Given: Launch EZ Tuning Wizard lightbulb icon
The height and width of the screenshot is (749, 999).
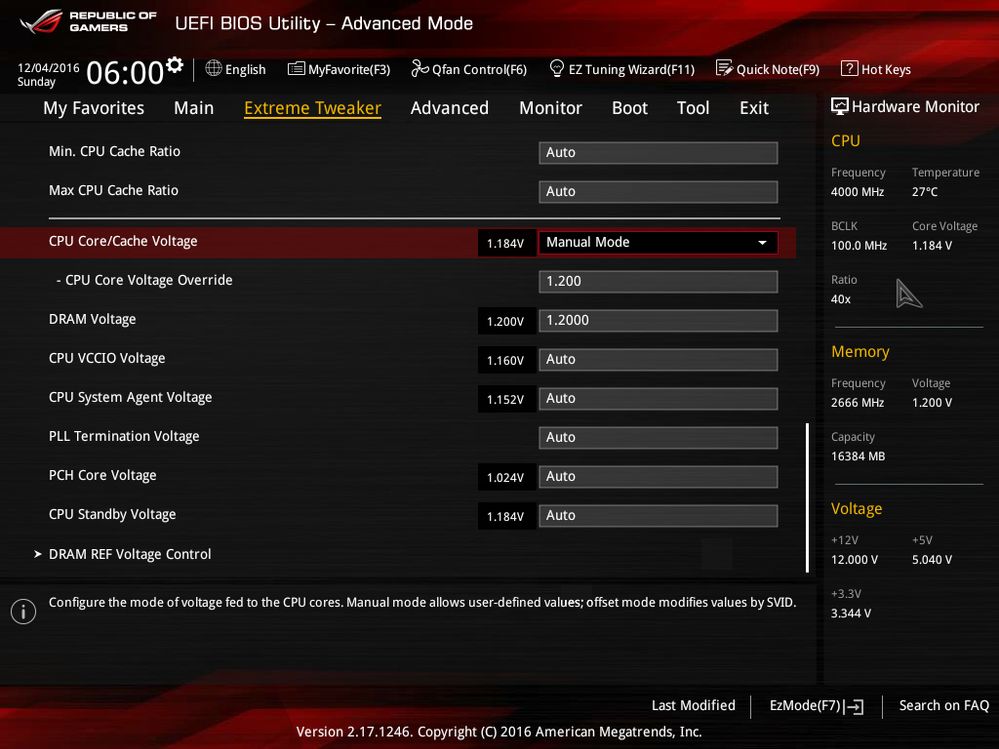Looking at the screenshot, I should (556, 68).
